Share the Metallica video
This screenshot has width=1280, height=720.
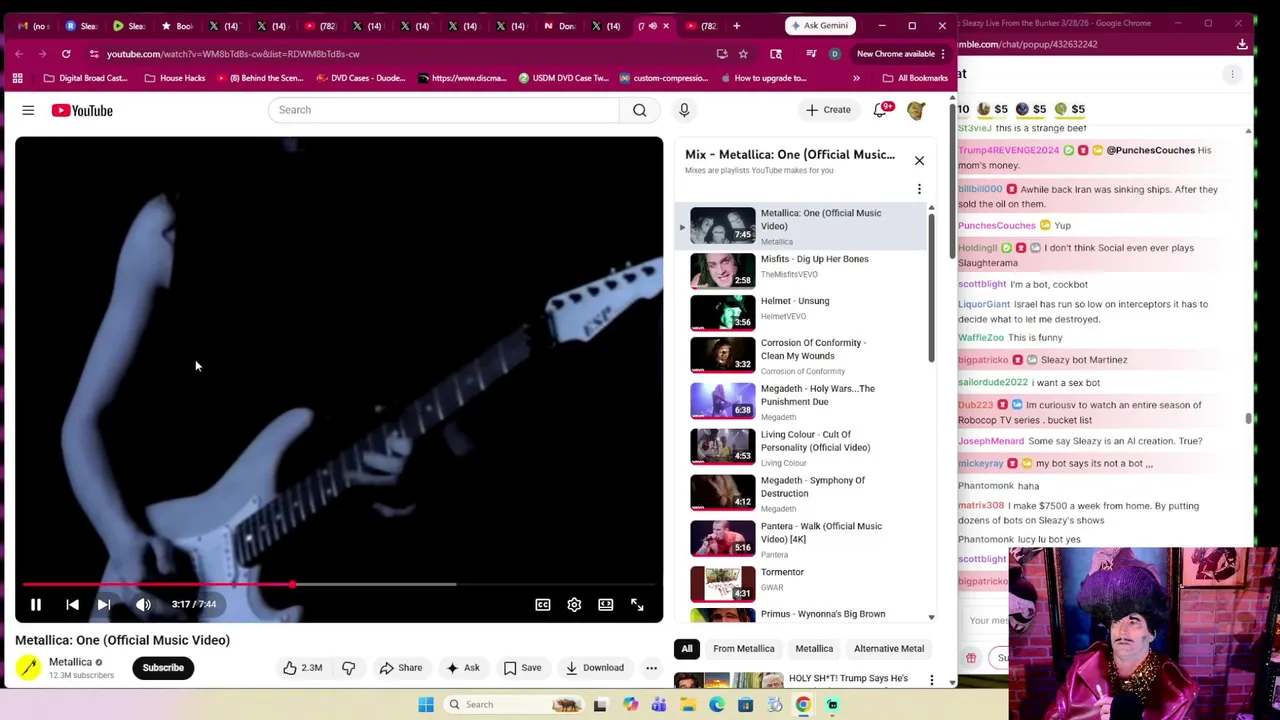pyautogui.click(x=400, y=668)
